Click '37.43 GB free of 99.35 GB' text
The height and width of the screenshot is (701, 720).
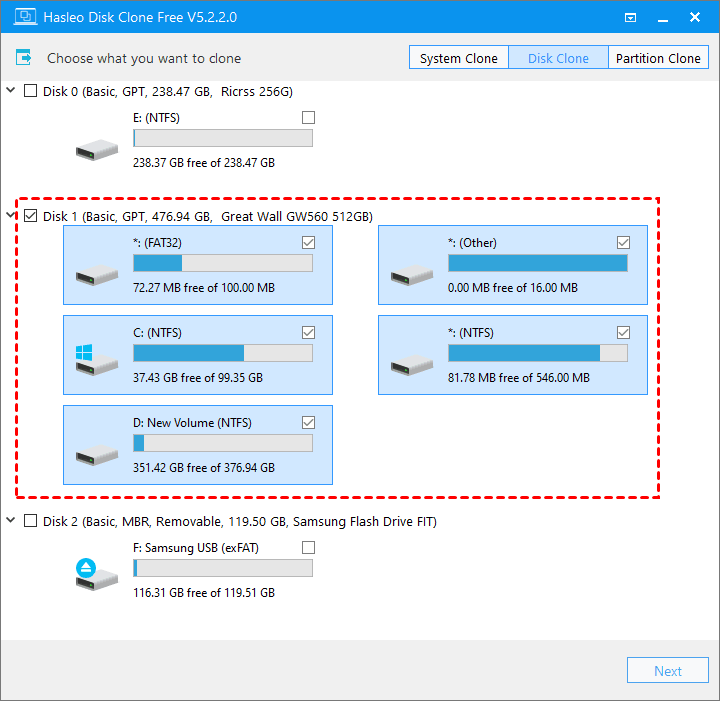pos(198,377)
